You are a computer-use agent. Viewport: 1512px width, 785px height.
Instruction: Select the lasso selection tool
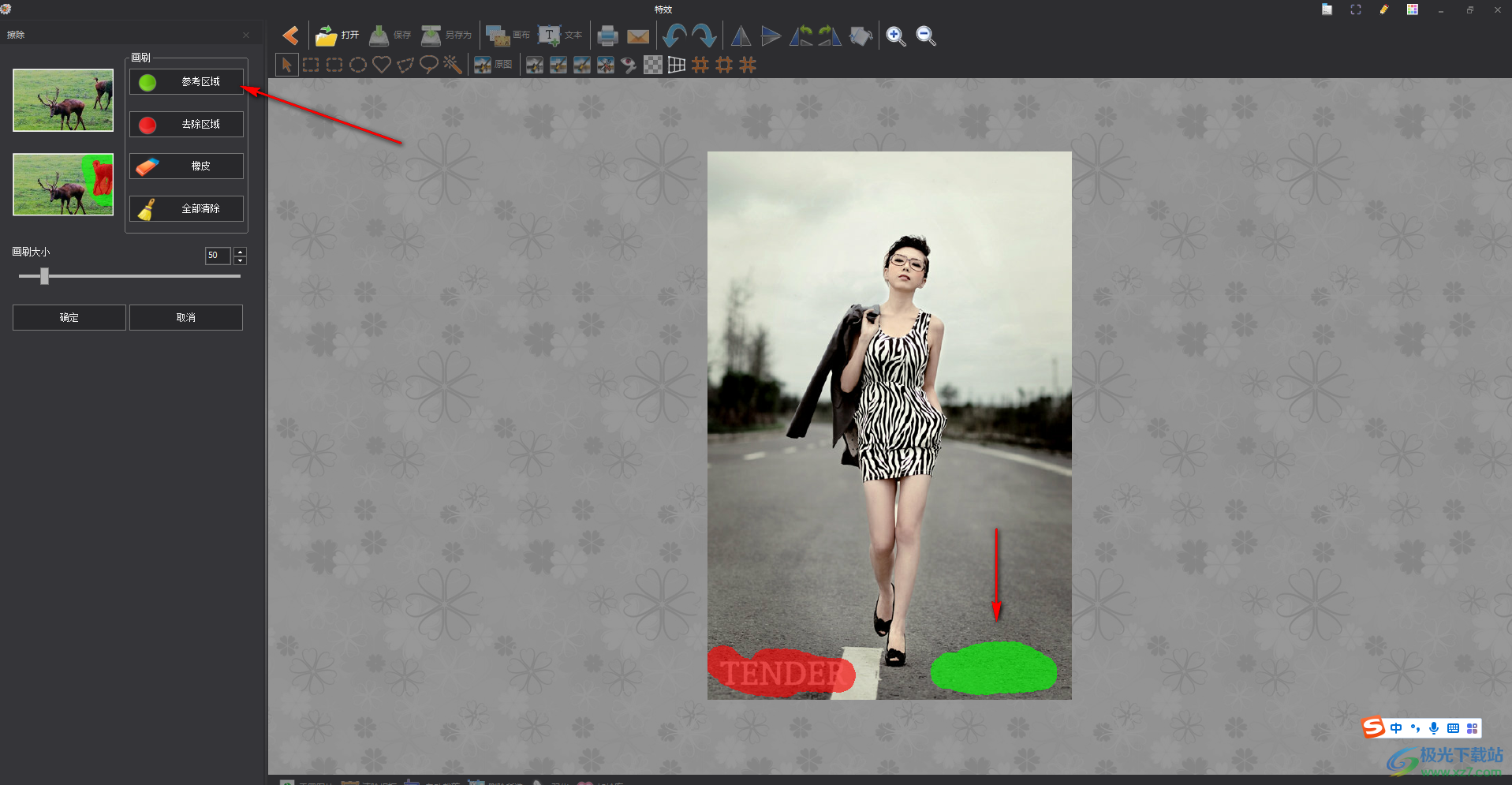click(429, 65)
